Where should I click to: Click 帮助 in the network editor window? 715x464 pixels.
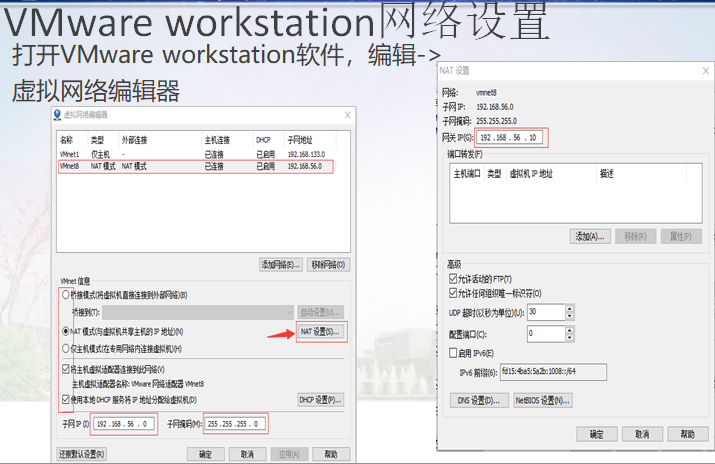[331, 454]
